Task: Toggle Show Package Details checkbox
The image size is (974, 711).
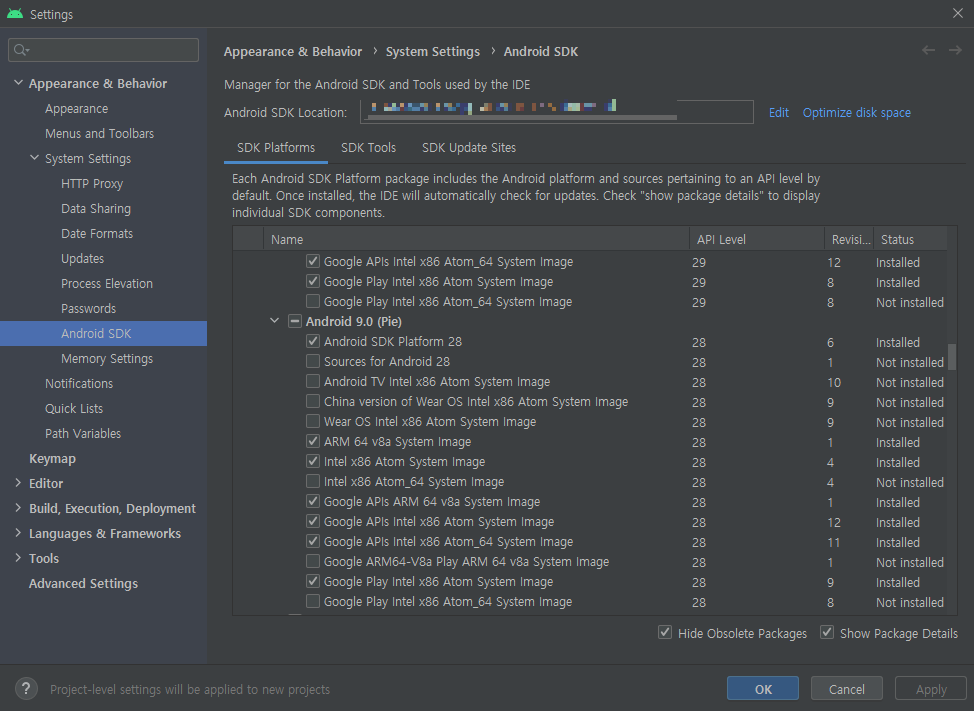Action: click(x=827, y=632)
